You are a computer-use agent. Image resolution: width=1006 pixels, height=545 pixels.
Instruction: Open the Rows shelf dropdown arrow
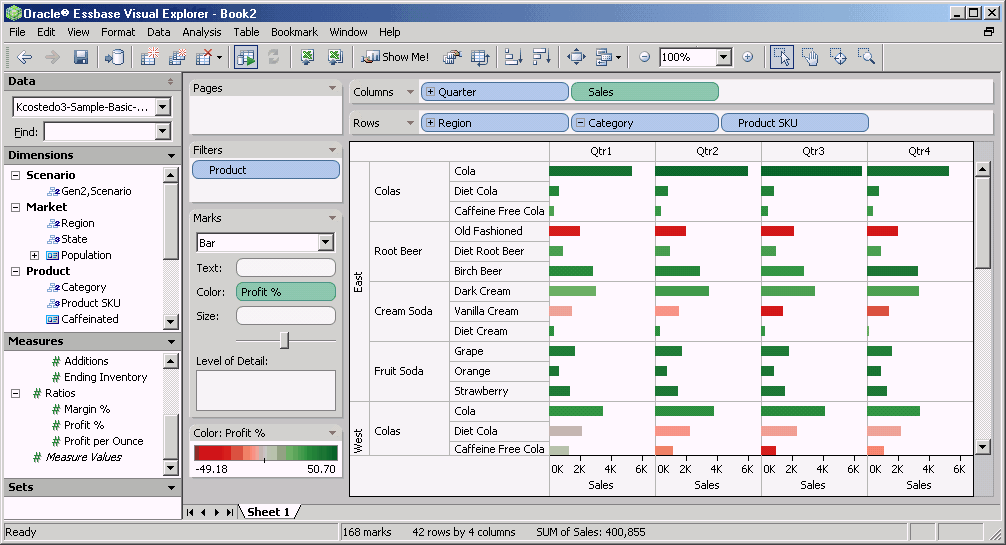point(410,123)
